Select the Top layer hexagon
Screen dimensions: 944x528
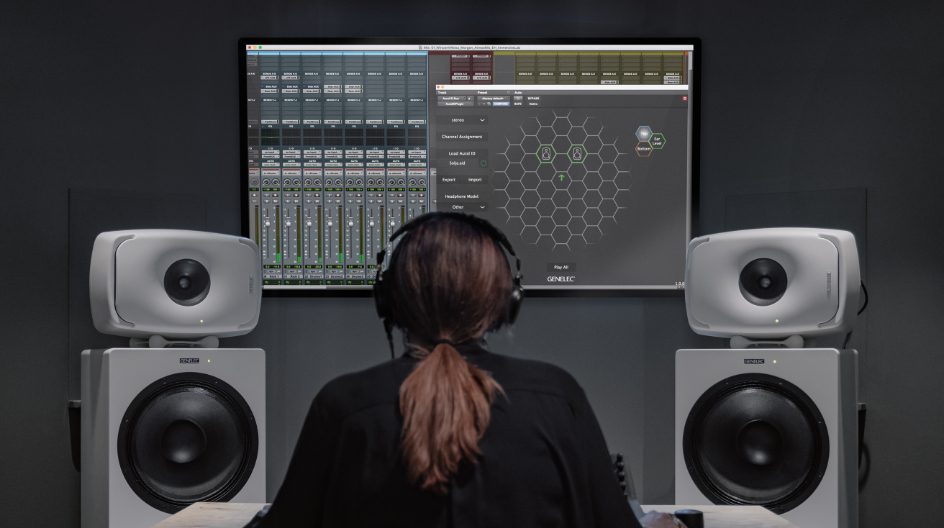645,133
